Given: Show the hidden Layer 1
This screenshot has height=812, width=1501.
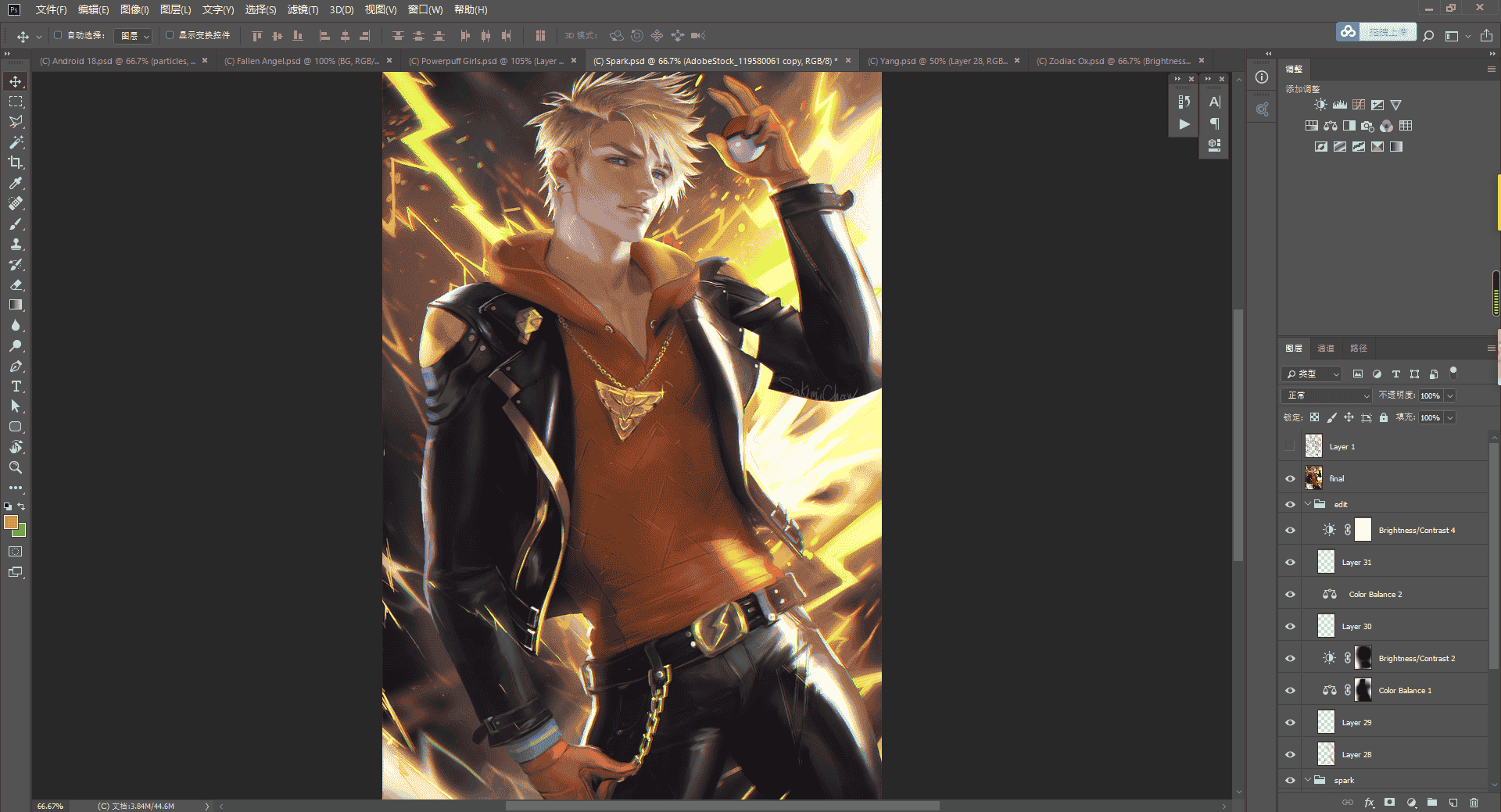Looking at the screenshot, I should [x=1290, y=447].
